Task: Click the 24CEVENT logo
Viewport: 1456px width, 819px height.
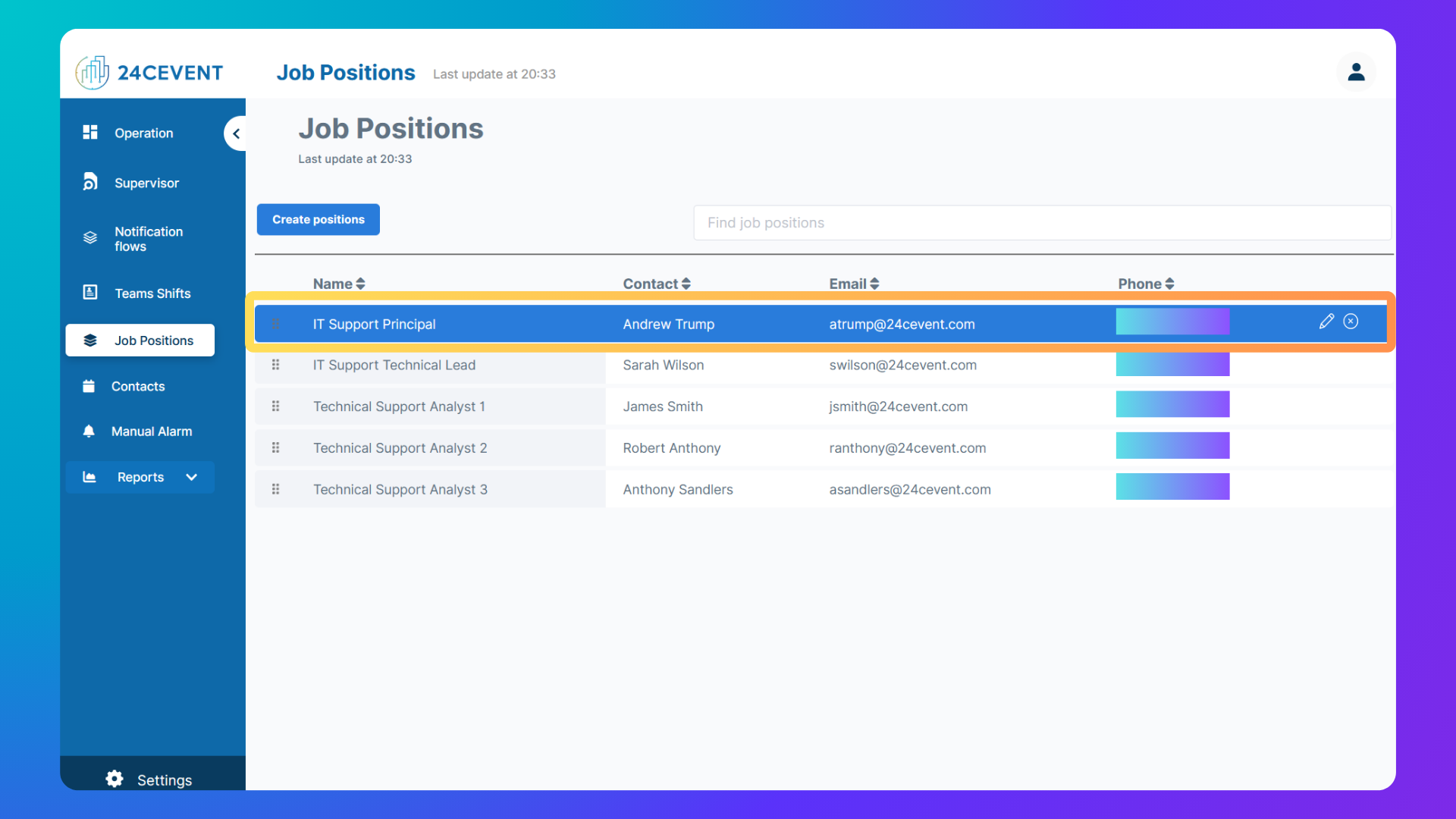Action: 149,73
